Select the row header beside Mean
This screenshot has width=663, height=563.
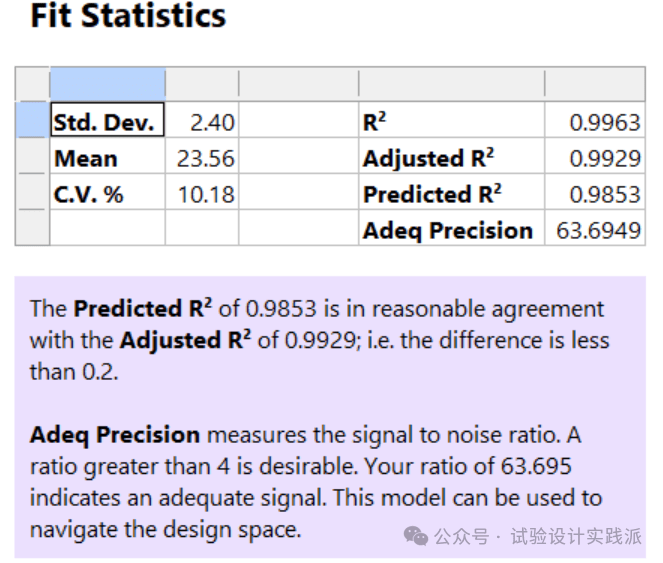click(33, 156)
